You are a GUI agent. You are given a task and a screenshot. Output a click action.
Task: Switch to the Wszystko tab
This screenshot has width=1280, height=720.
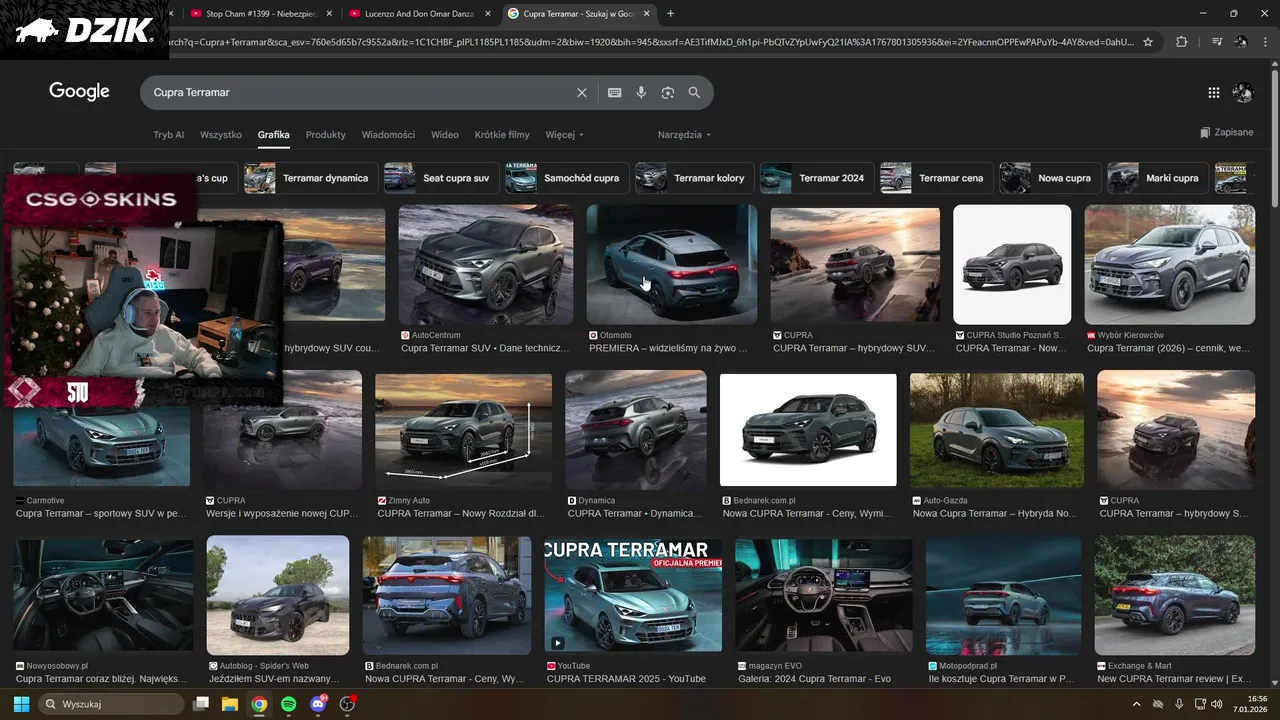[x=221, y=135]
